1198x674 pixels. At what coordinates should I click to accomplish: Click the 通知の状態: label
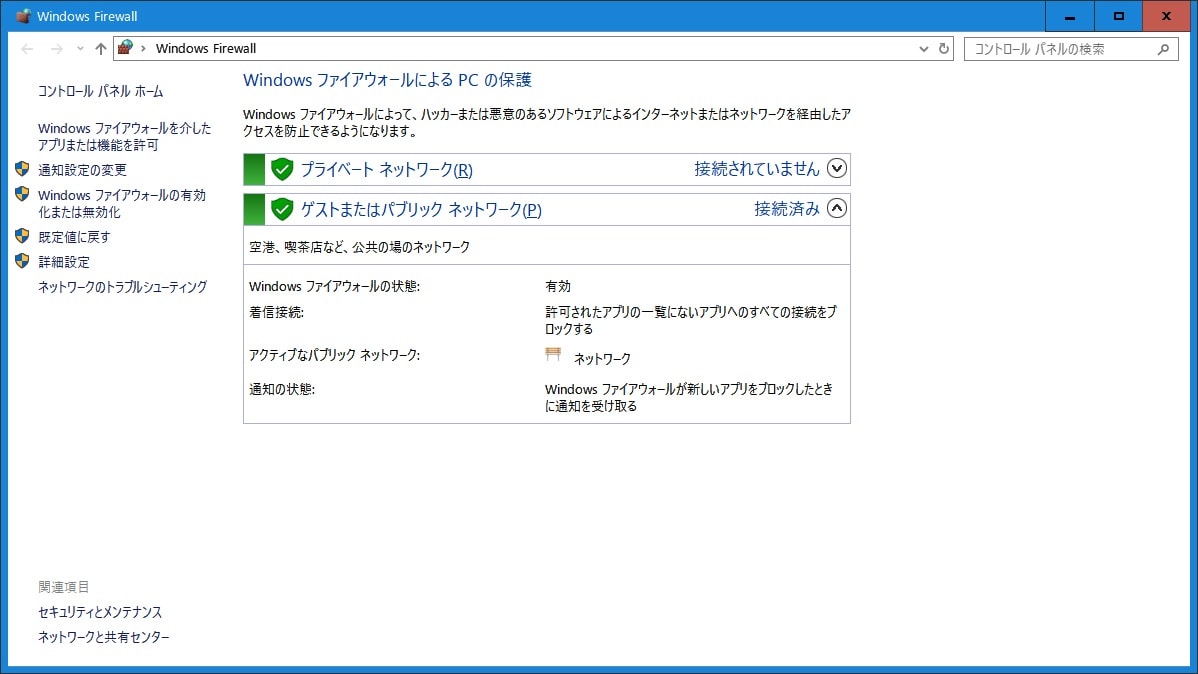(x=282, y=390)
